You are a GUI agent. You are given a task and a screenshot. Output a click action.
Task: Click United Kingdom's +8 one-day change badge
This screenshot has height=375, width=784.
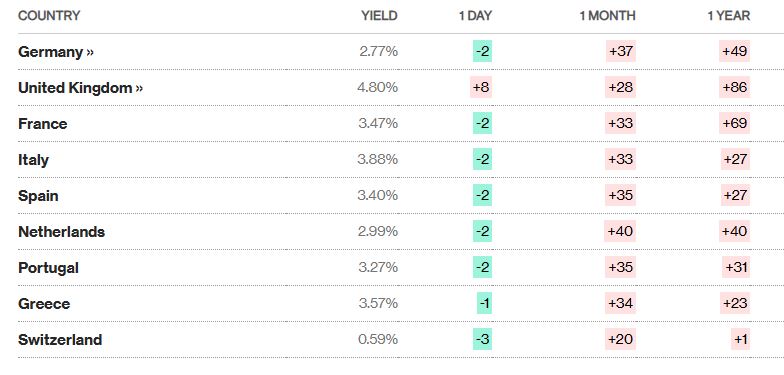click(x=481, y=88)
